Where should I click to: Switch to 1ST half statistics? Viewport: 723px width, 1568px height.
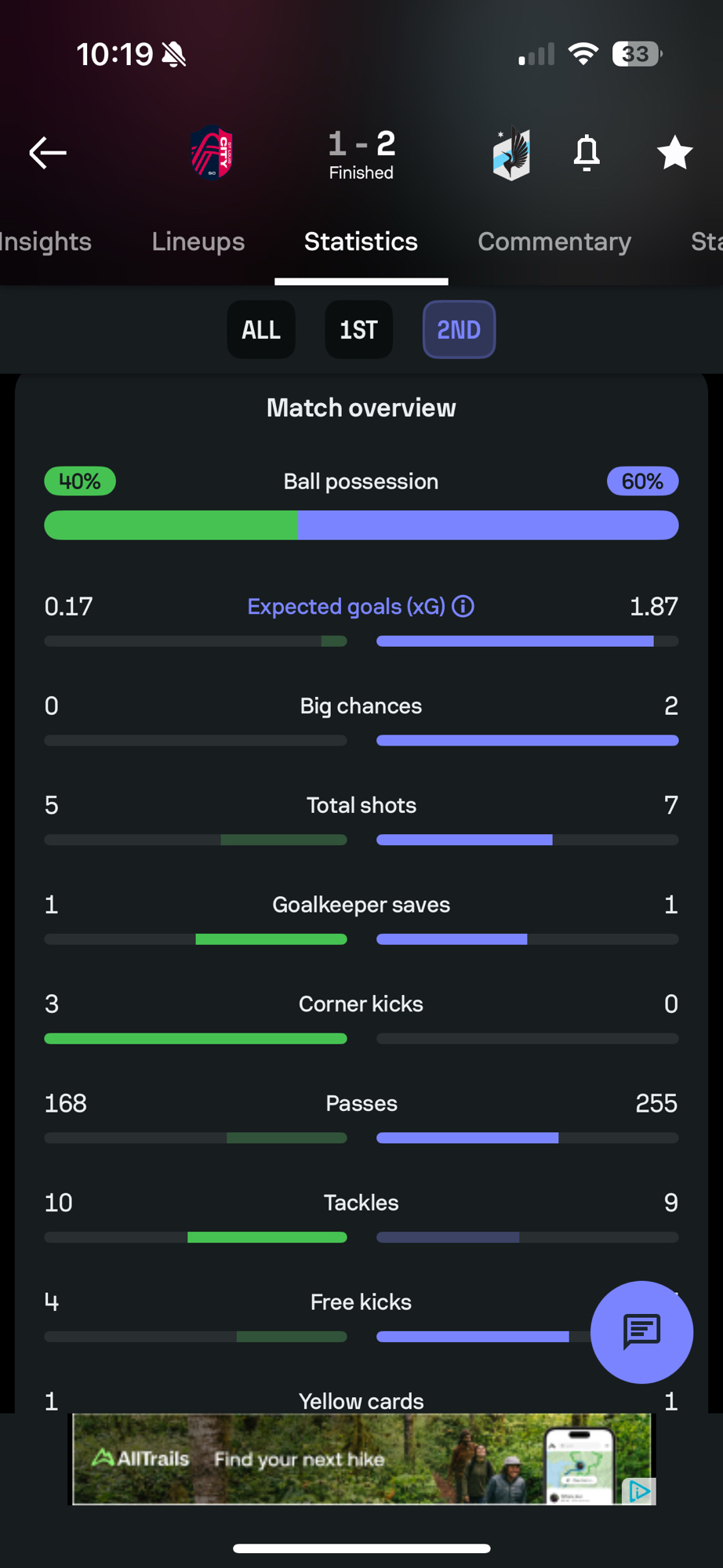(x=358, y=330)
